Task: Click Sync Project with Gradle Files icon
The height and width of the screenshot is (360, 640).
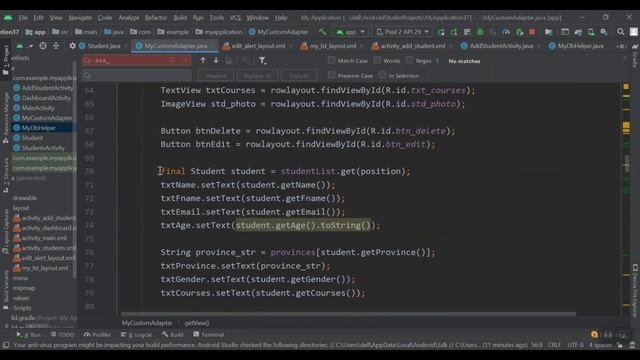Action: pyautogui.click(x=578, y=32)
